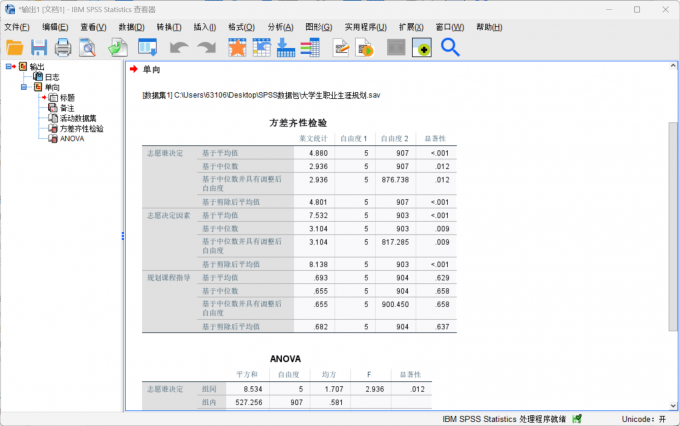This screenshot has height=426, width=680.
Task: Open the 插入(I) menu
Action: (x=205, y=27)
